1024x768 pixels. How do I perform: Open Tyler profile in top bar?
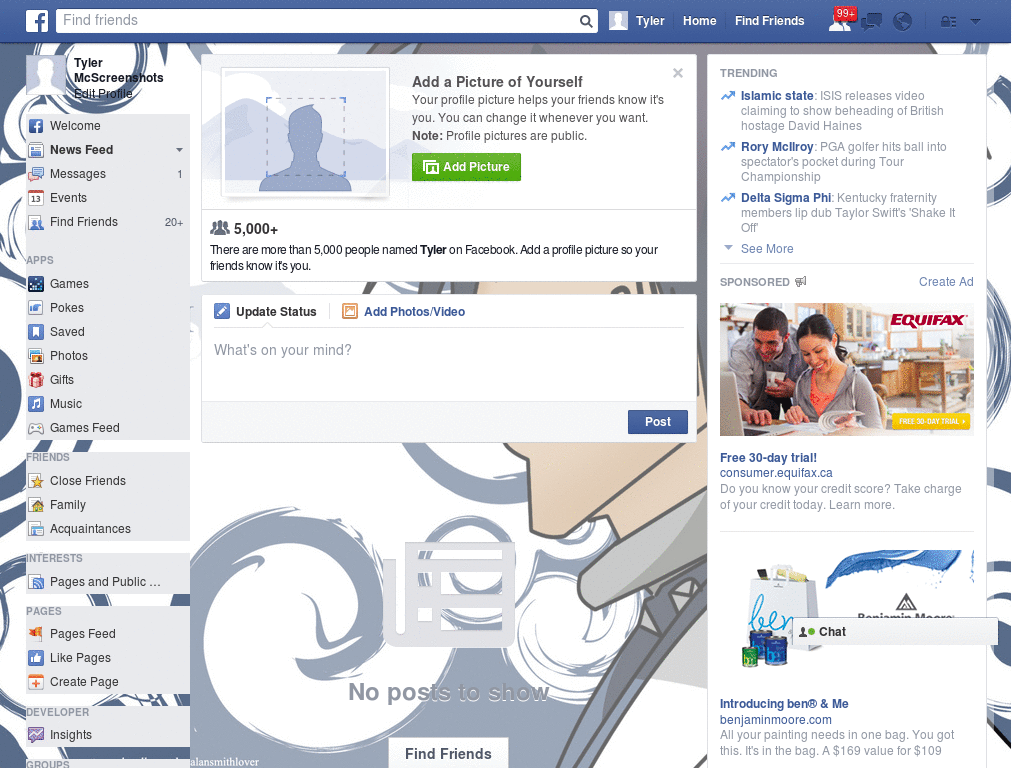click(x=637, y=21)
